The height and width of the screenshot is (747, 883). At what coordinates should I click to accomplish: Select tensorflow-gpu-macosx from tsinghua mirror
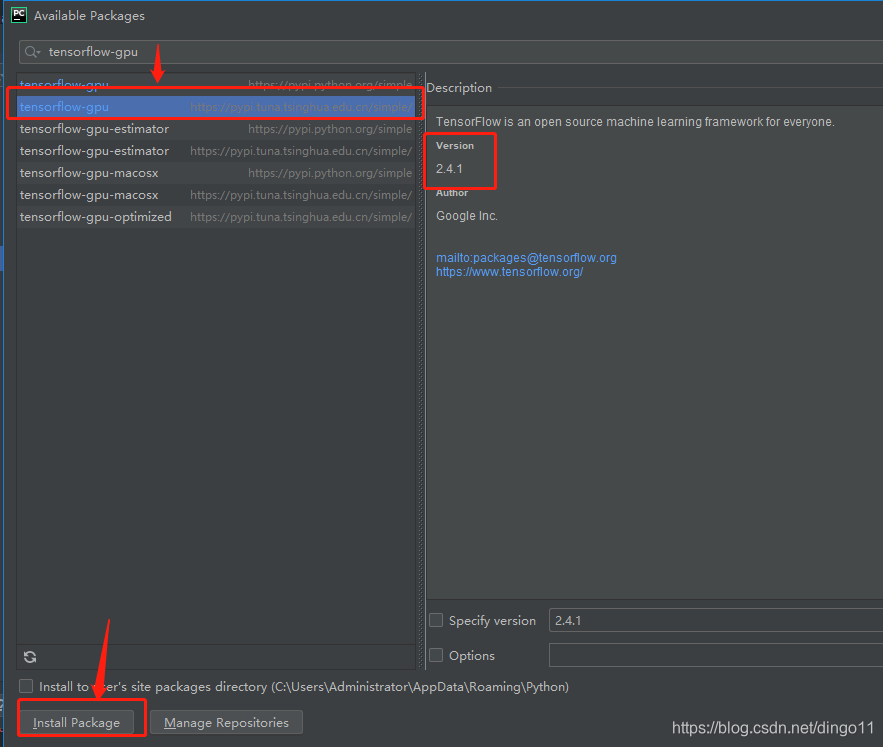pos(216,194)
